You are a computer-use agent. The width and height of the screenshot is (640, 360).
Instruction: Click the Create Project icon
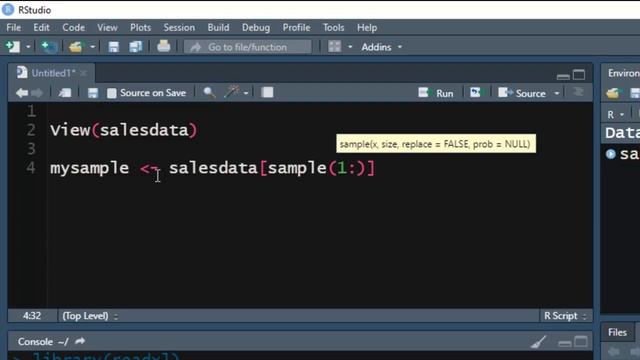[x=49, y=47]
